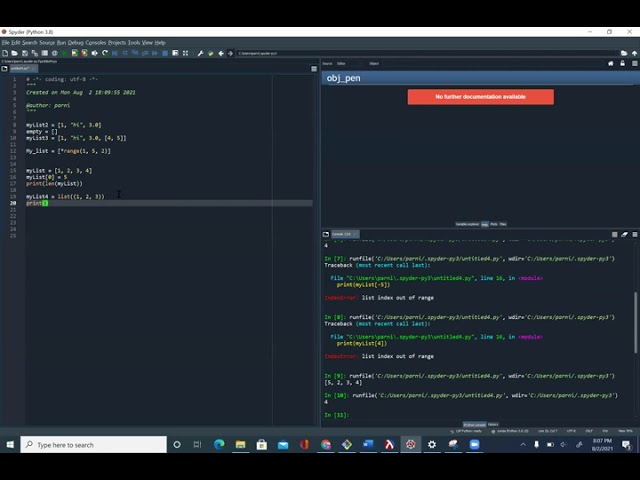Open the Search menu
The width and height of the screenshot is (640, 480).
coord(29,42)
